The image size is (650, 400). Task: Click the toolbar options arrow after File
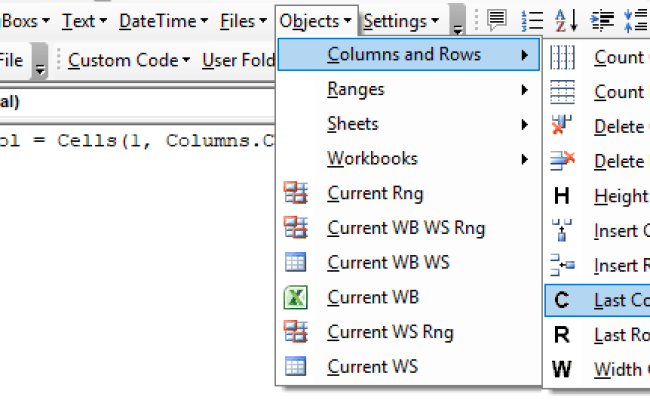[x=40, y=61]
